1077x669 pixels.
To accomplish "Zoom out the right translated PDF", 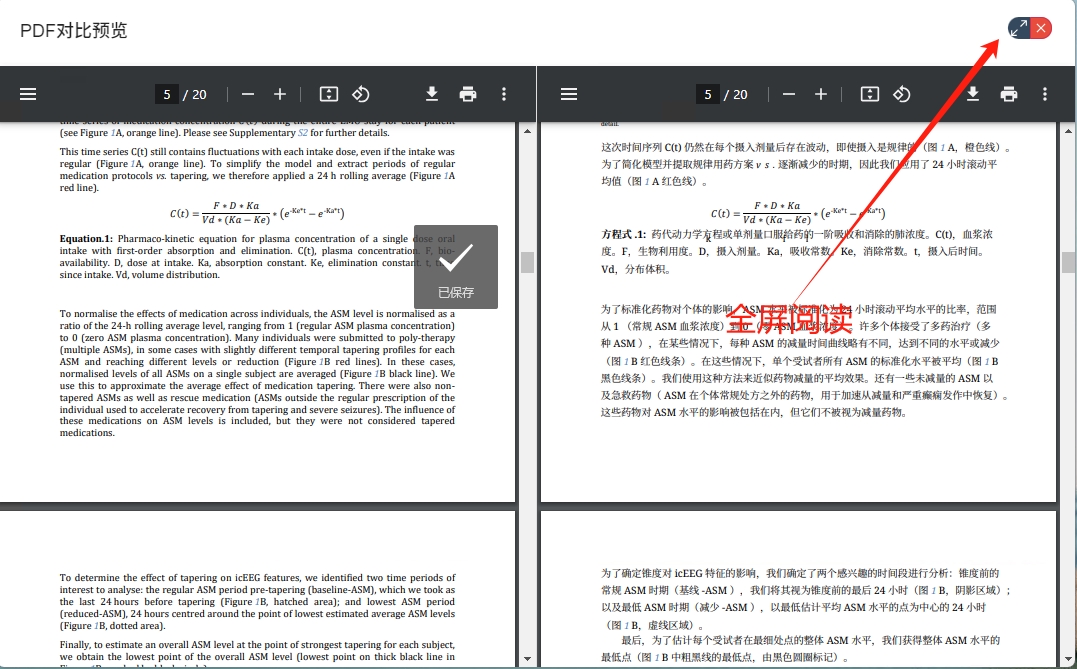I will pos(789,94).
